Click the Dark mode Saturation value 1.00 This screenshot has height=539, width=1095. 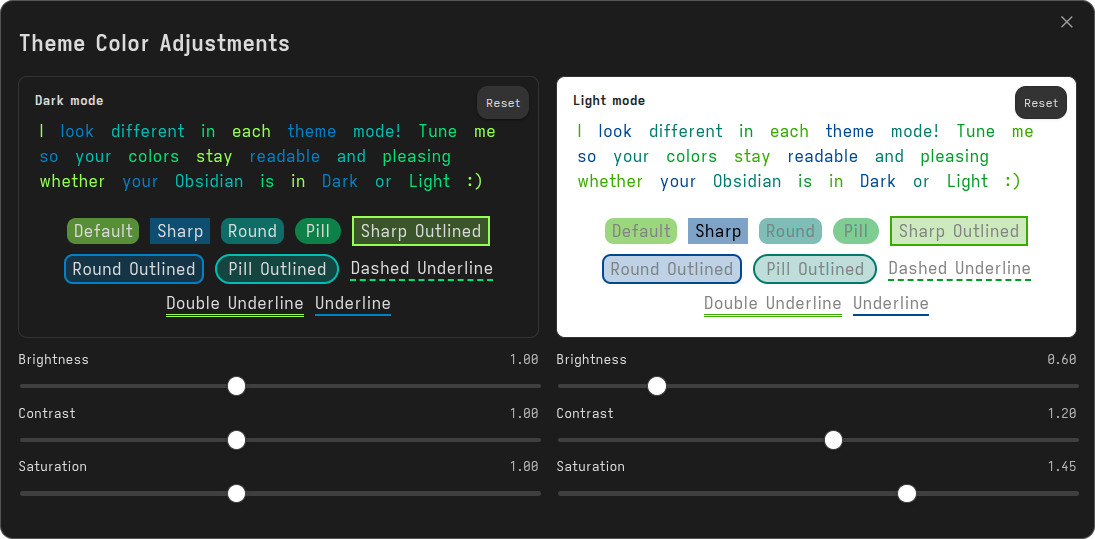(524, 466)
